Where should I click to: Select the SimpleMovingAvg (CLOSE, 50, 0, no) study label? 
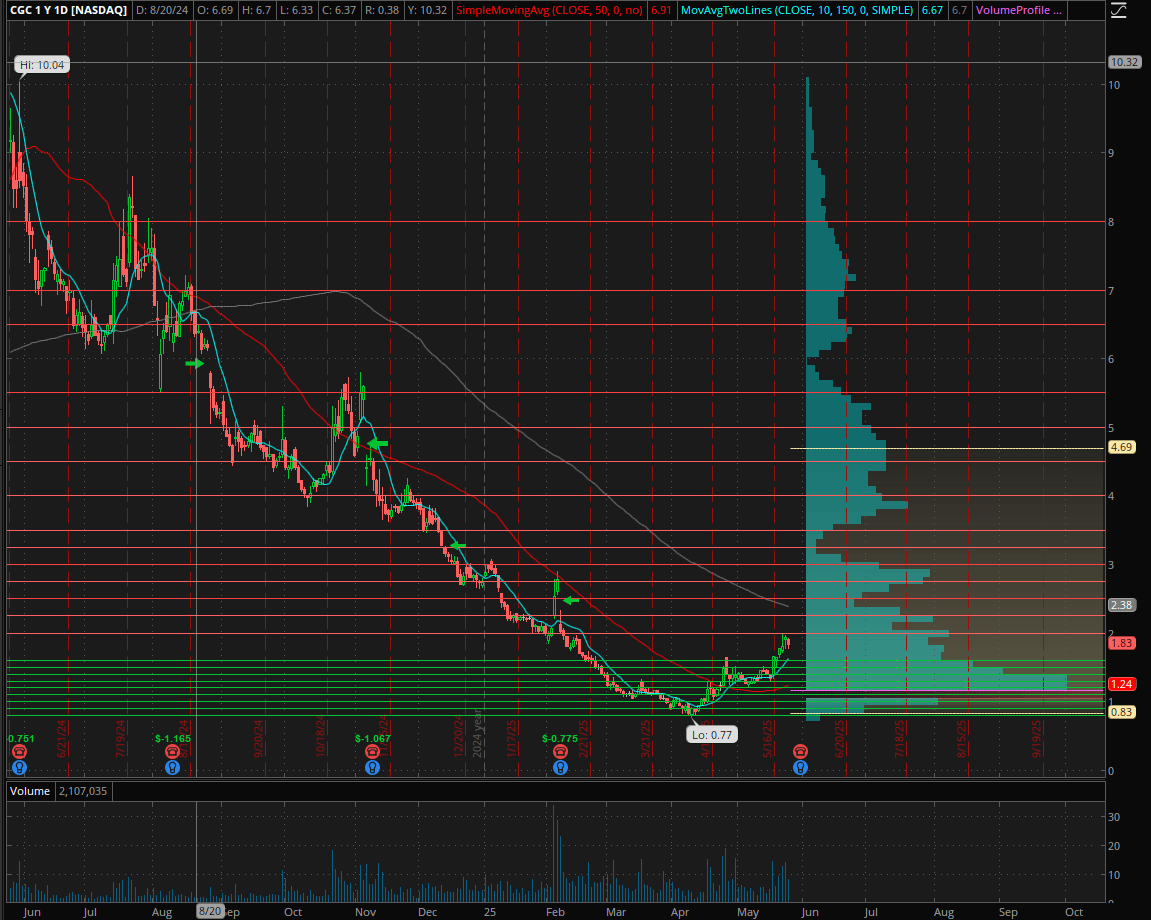(549, 10)
